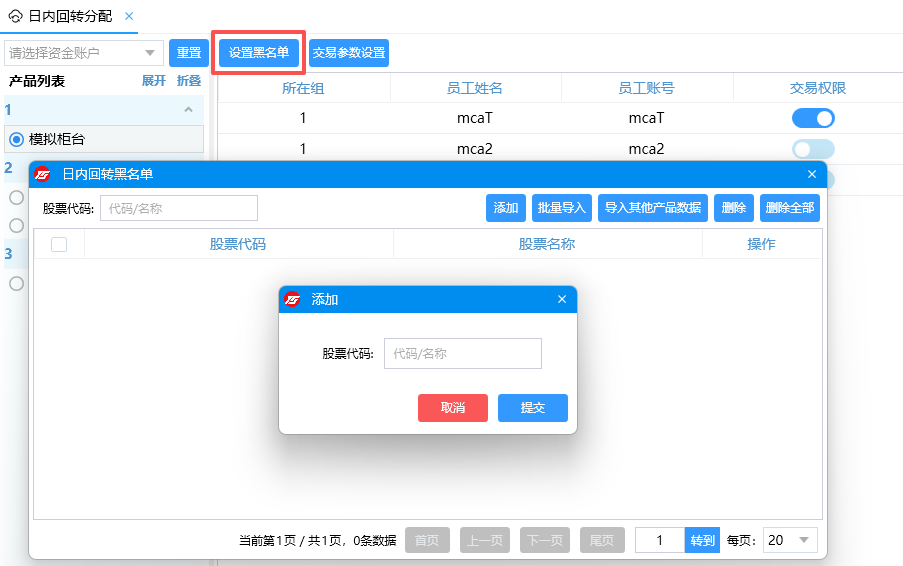Click the 股票名称 column header

pyautogui.click(x=547, y=244)
